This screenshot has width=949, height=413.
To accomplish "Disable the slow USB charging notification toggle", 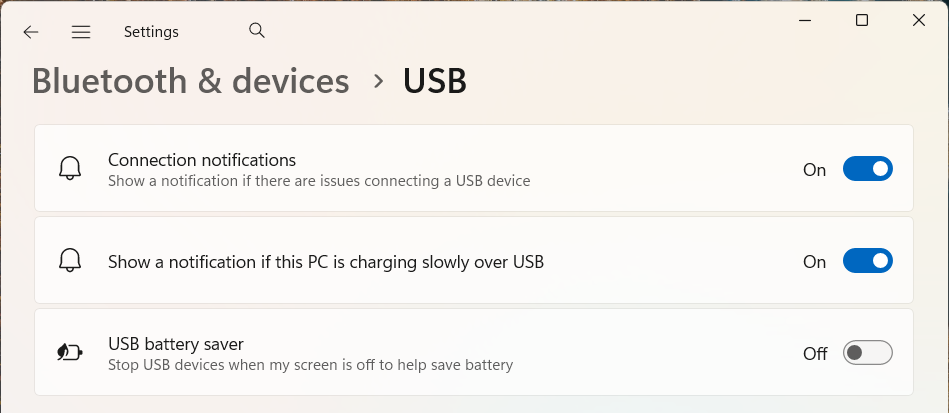I will point(867,261).
